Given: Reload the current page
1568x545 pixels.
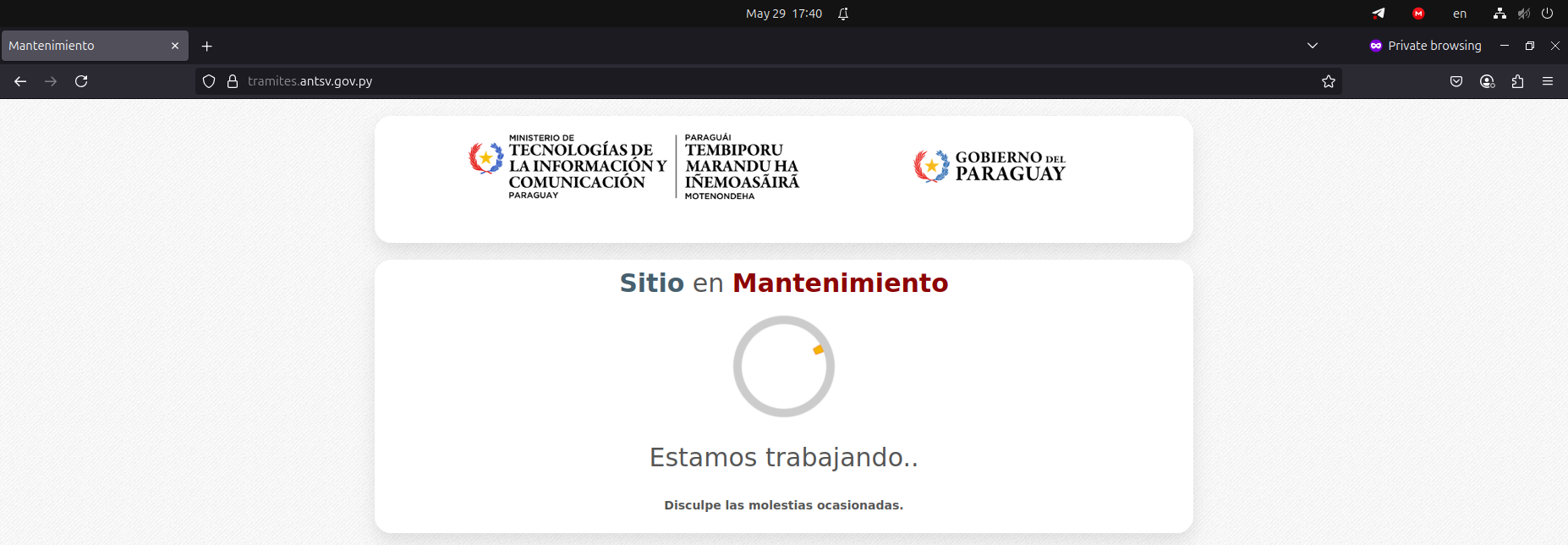Looking at the screenshot, I should (x=81, y=81).
